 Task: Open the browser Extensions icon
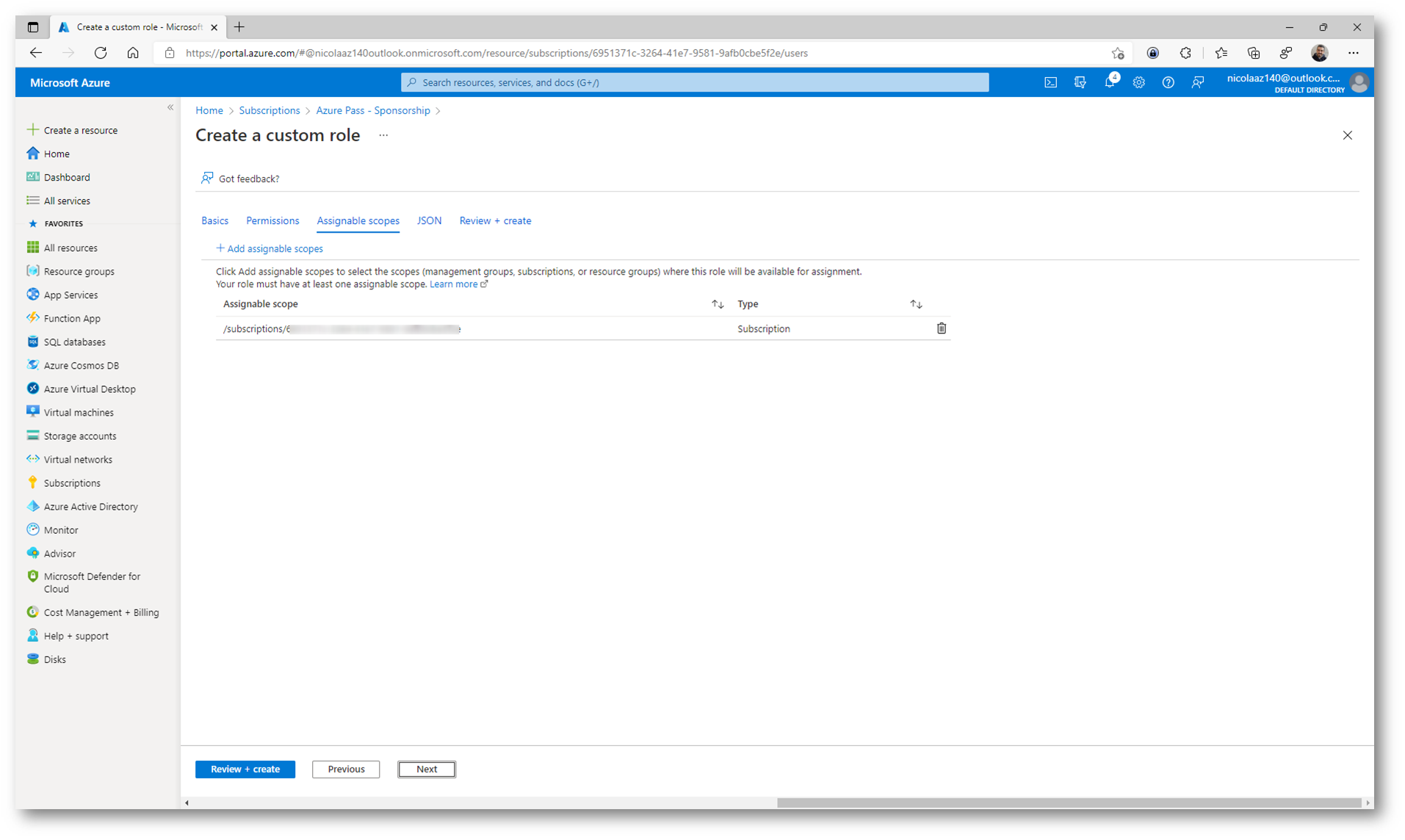[1185, 53]
